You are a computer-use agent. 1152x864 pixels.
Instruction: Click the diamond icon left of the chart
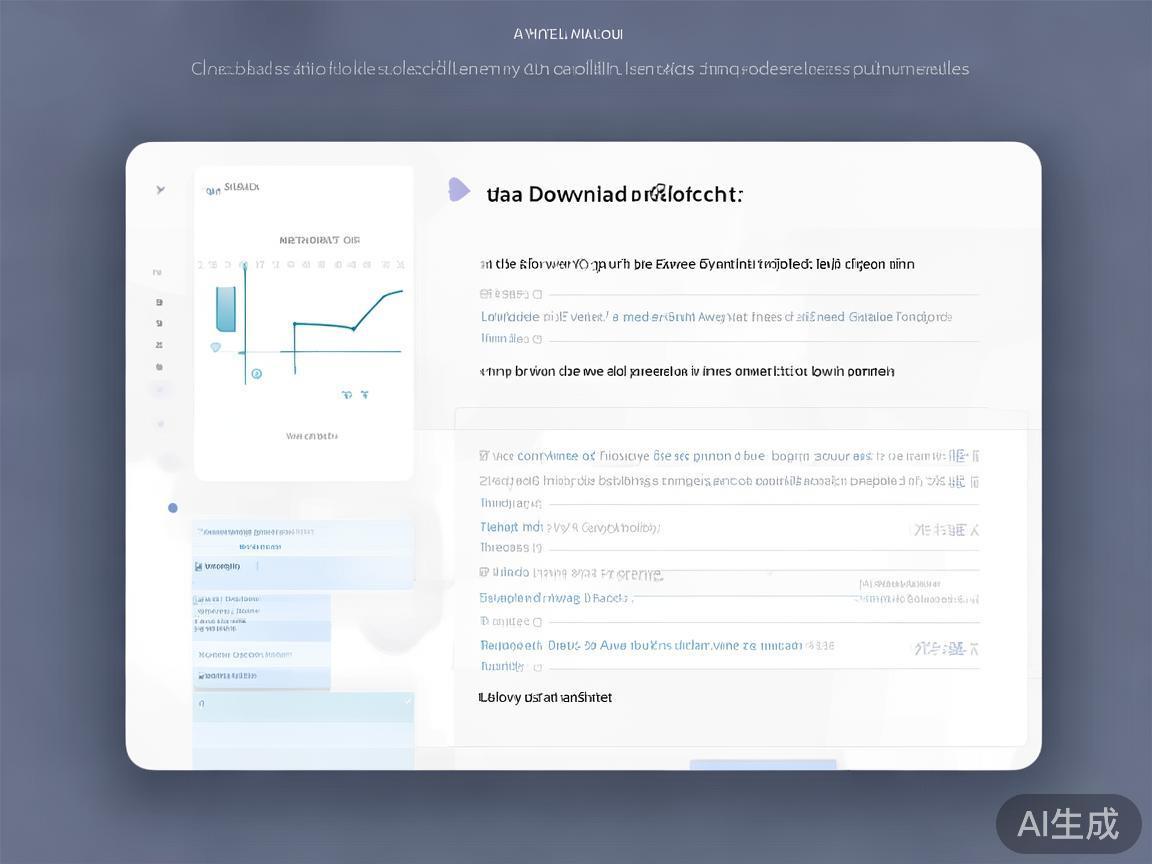215,347
